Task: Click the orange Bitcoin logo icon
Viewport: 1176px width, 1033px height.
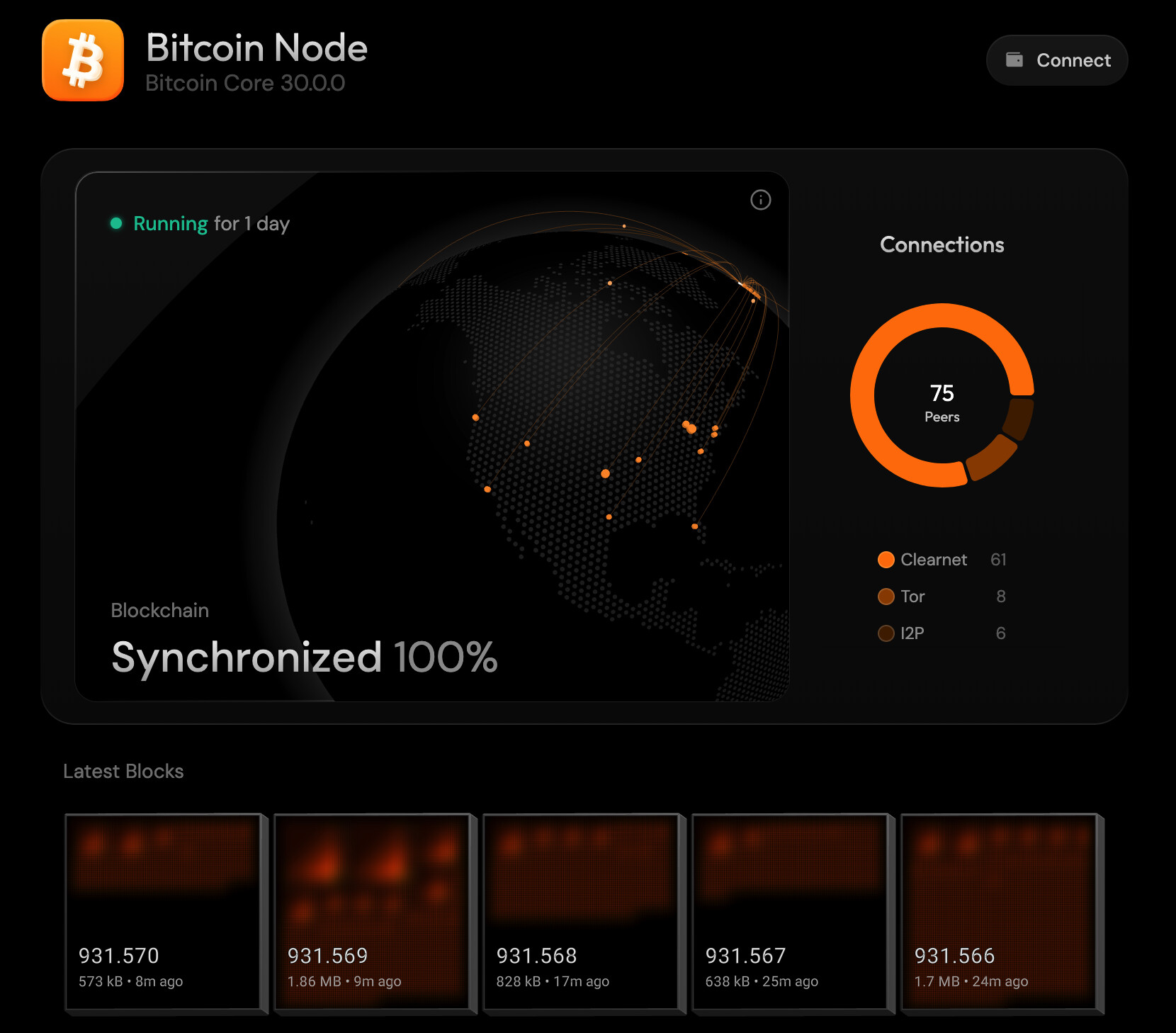Action: coord(83,60)
